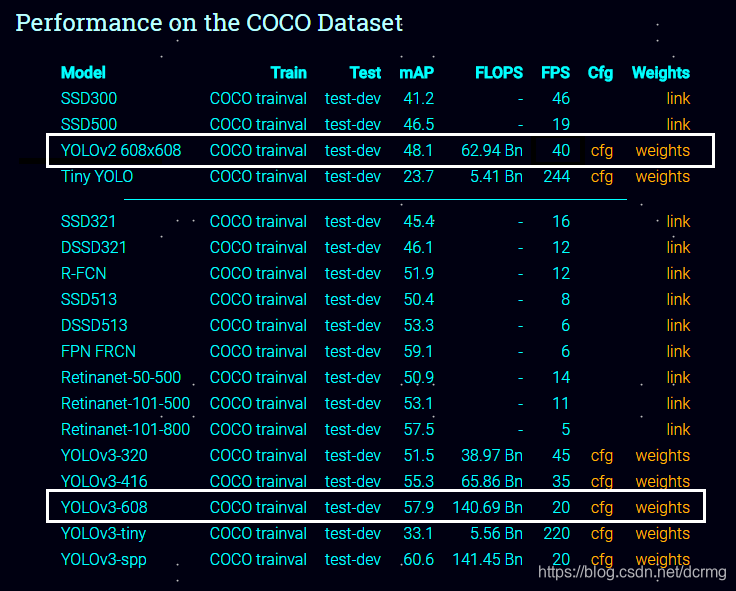Select the Retinanet-50-500 model name
This screenshot has height=591, width=736.
pos(121,377)
